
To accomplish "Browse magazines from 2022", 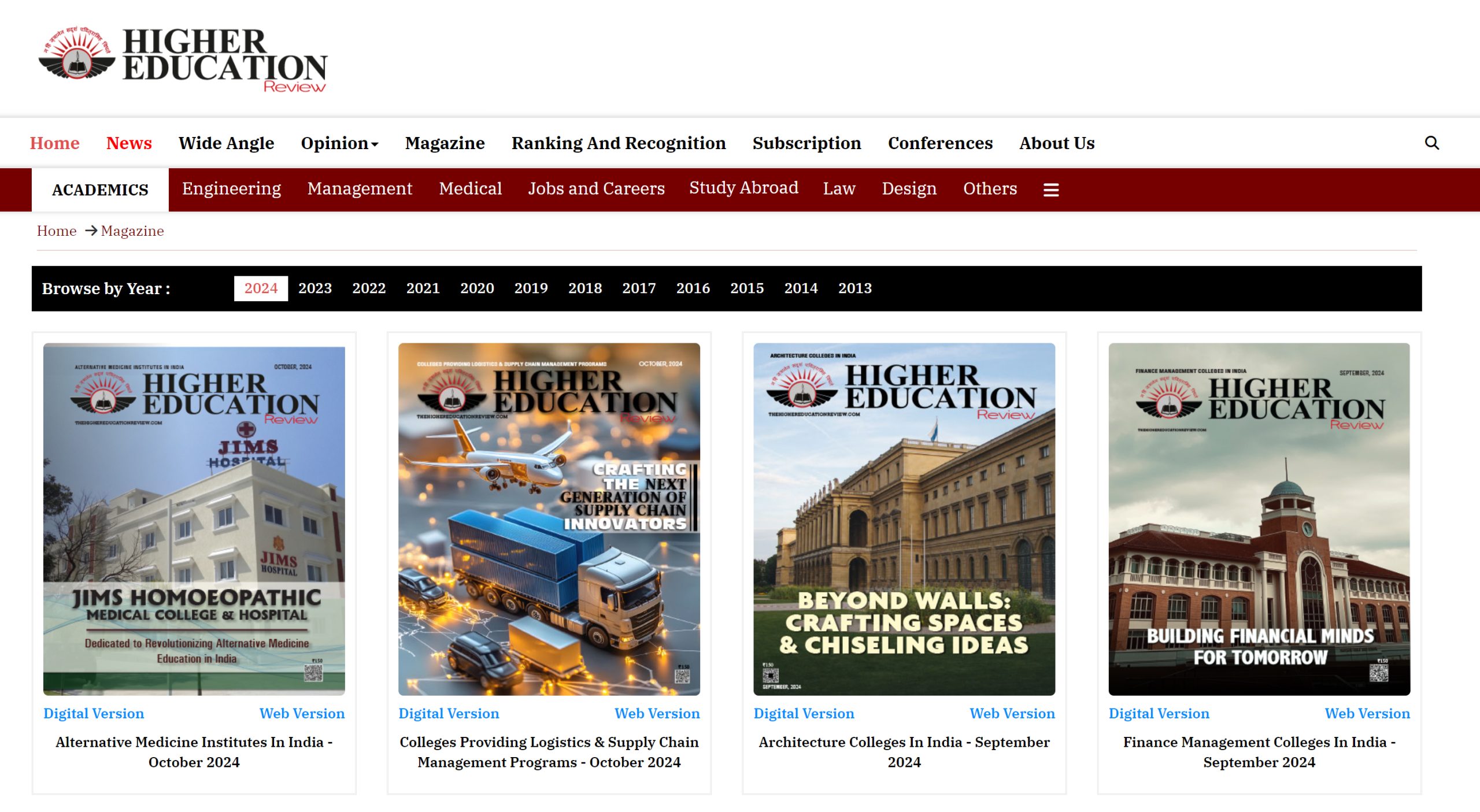I will (x=369, y=288).
